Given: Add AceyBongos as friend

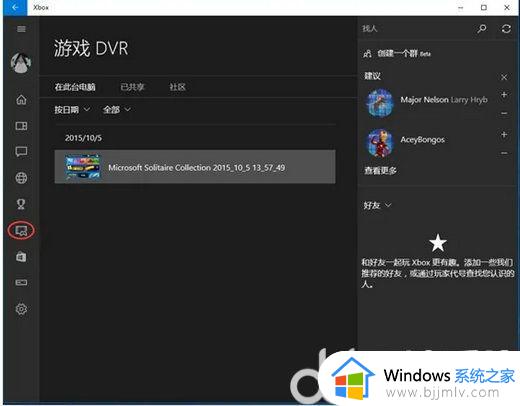Looking at the screenshot, I should [504, 134].
